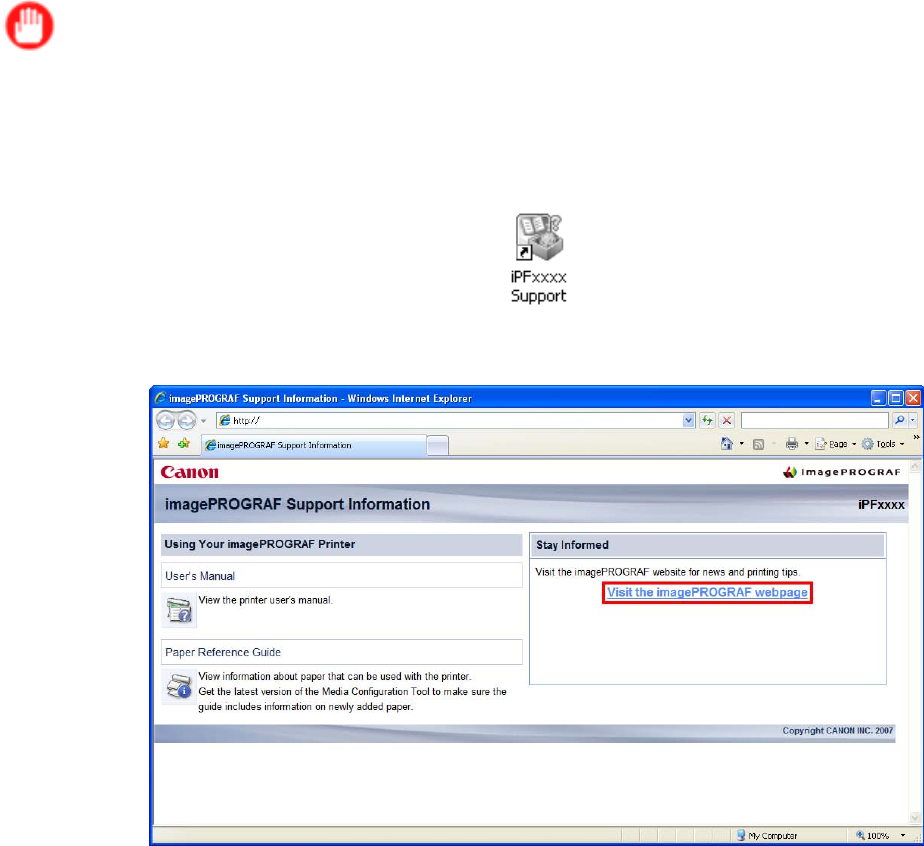
Task: Open the search options dropdown arrow
Action: (913, 420)
